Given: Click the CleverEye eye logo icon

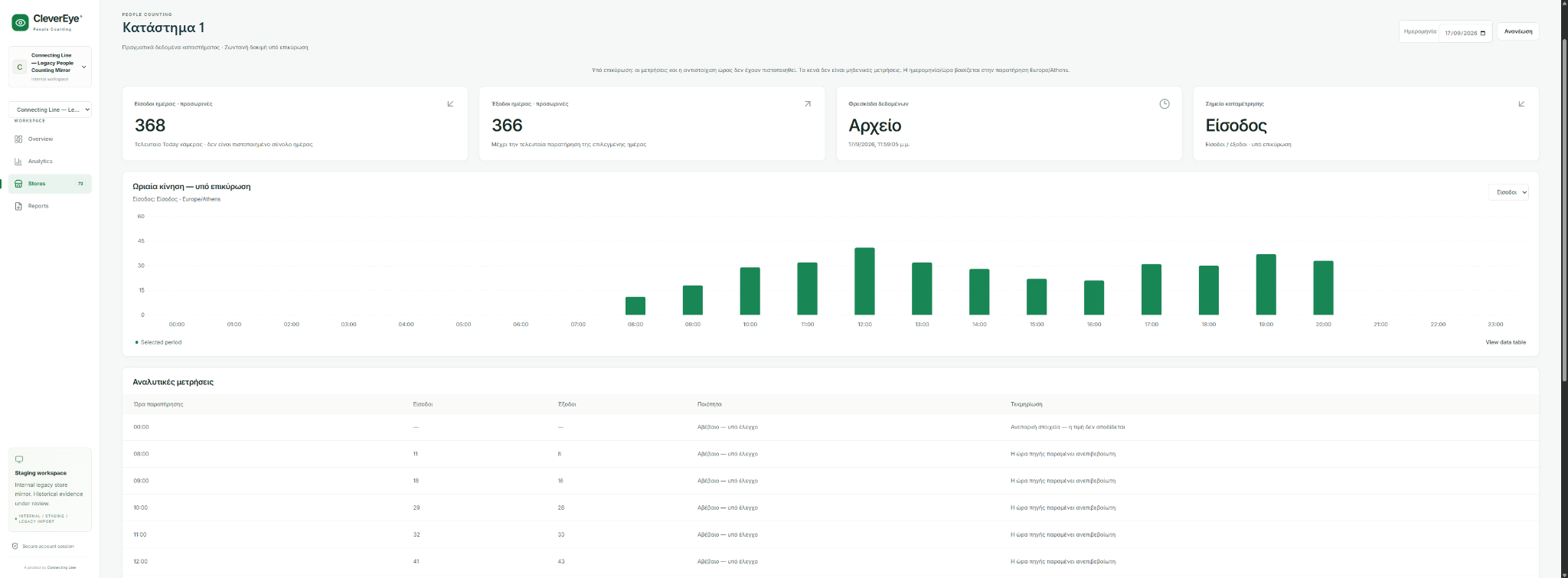Looking at the screenshot, I should pyautogui.click(x=20, y=23).
